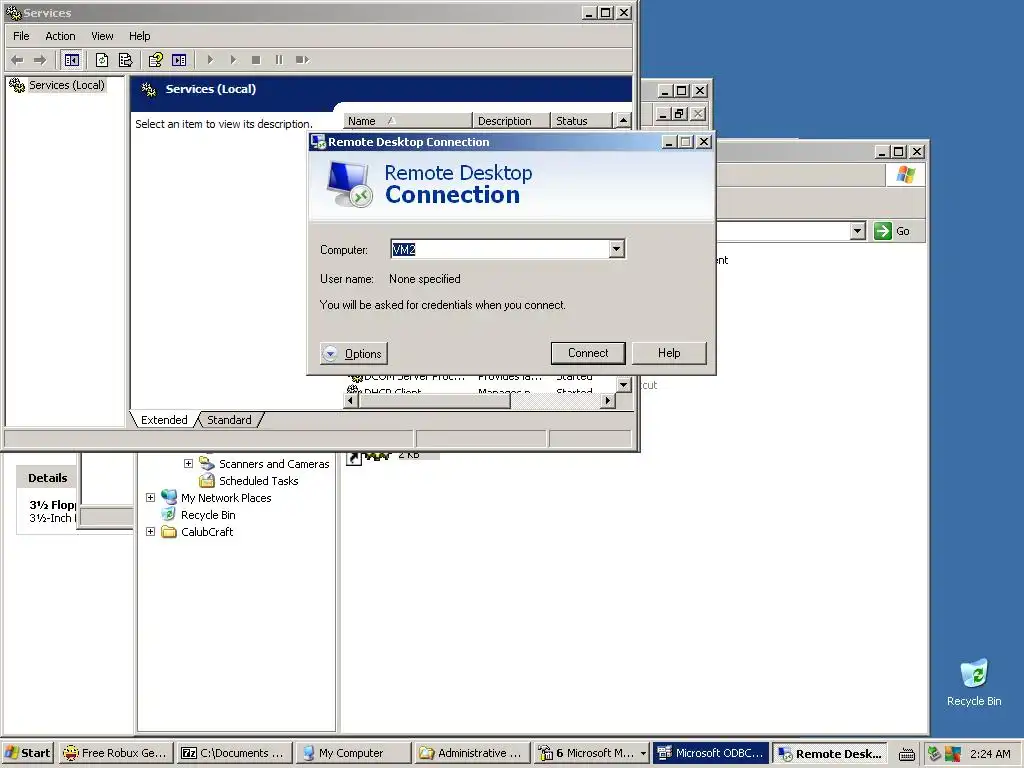Viewport: 1024px width, 768px height.
Task: Click the Forward arrow in Services toolbar
Action: [40, 60]
